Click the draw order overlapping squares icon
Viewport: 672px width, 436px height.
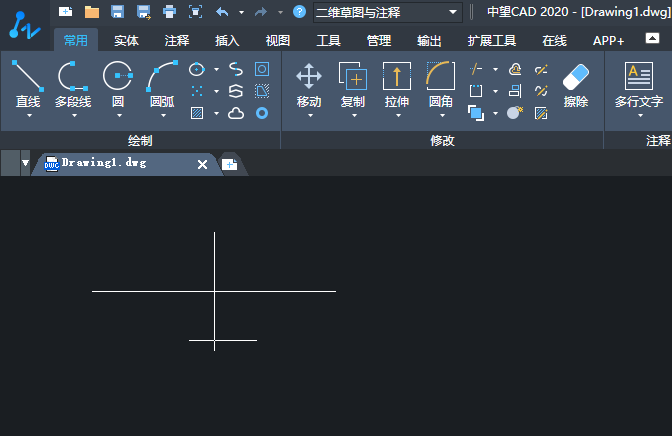pyautogui.click(x=476, y=113)
